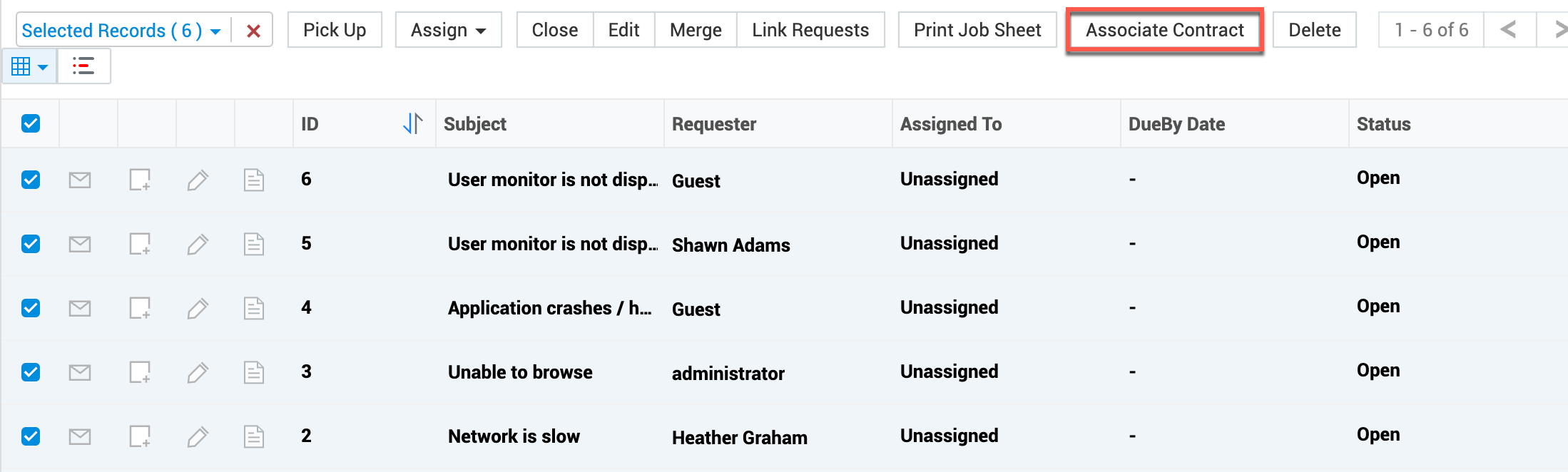
Task: Click mail icon for Network is slow request
Action: (80, 436)
